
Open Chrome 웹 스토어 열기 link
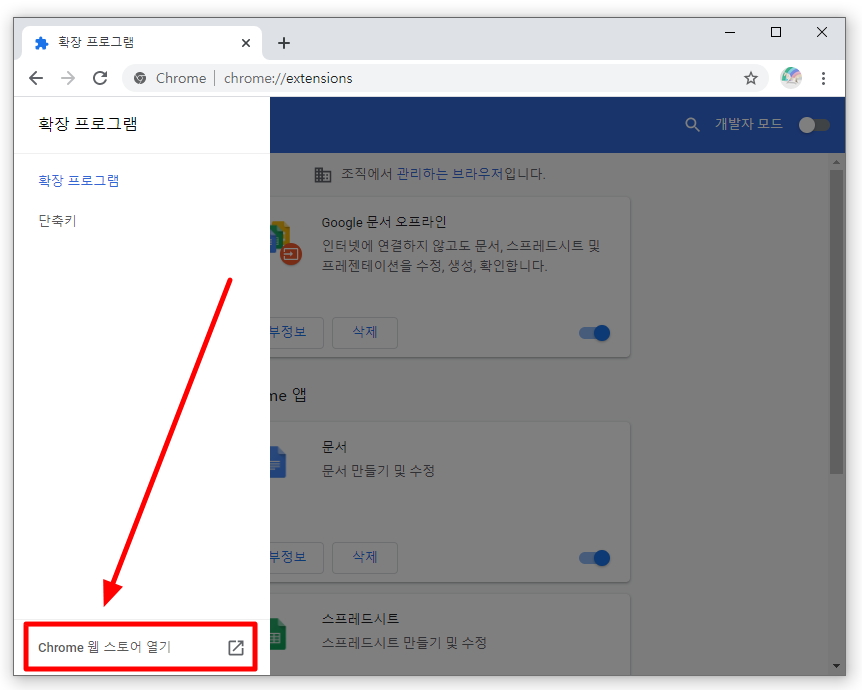(x=140, y=647)
